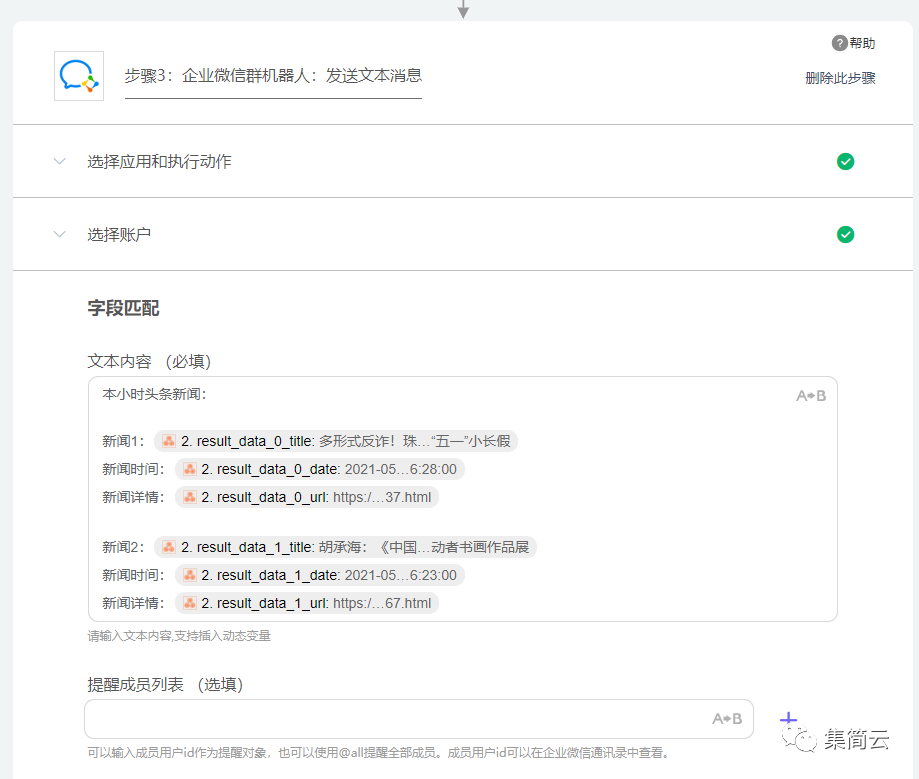Click the 本小时头条新闻 text line
This screenshot has height=779, width=919.
point(154,394)
